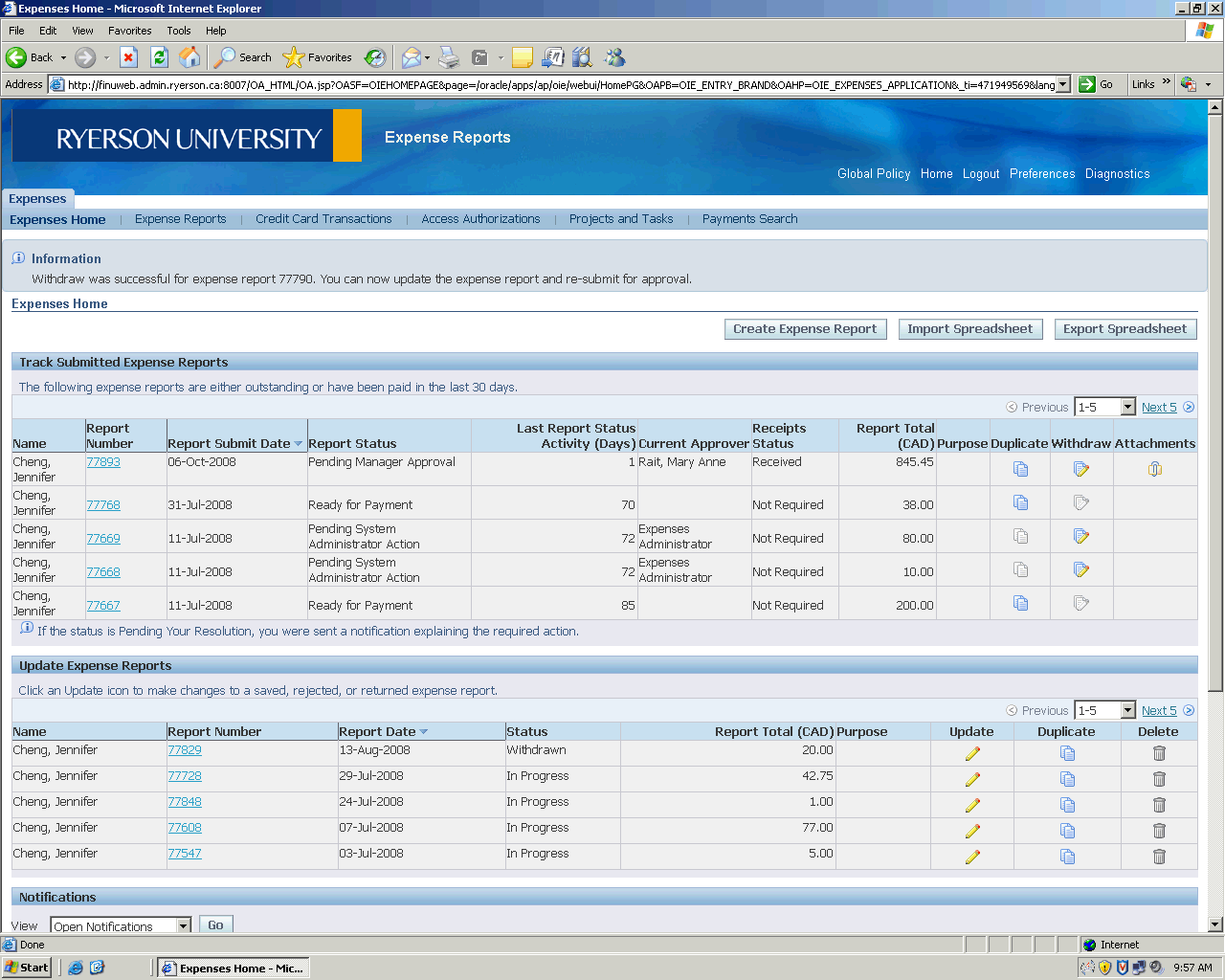The width and height of the screenshot is (1225, 980).
Task: Click the Update pencil for report 77608
Action: [971, 831]
